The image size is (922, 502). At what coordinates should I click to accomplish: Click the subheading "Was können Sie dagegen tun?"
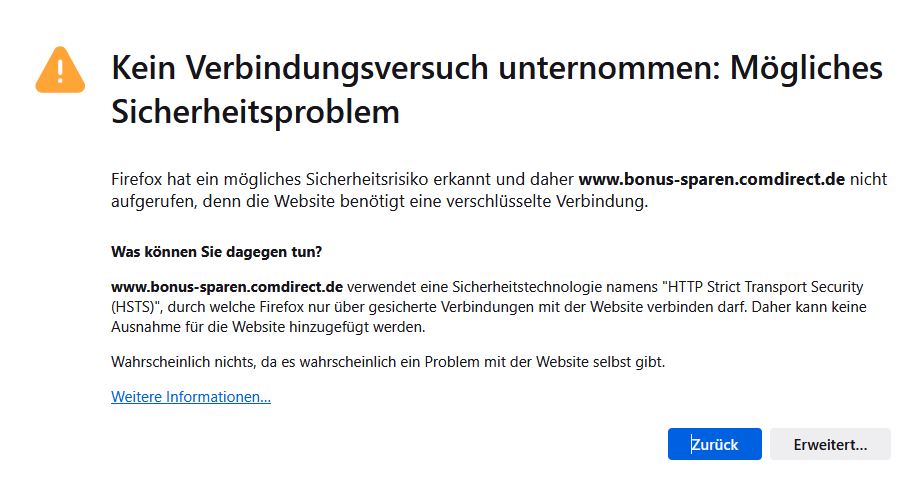coord(216,250)
